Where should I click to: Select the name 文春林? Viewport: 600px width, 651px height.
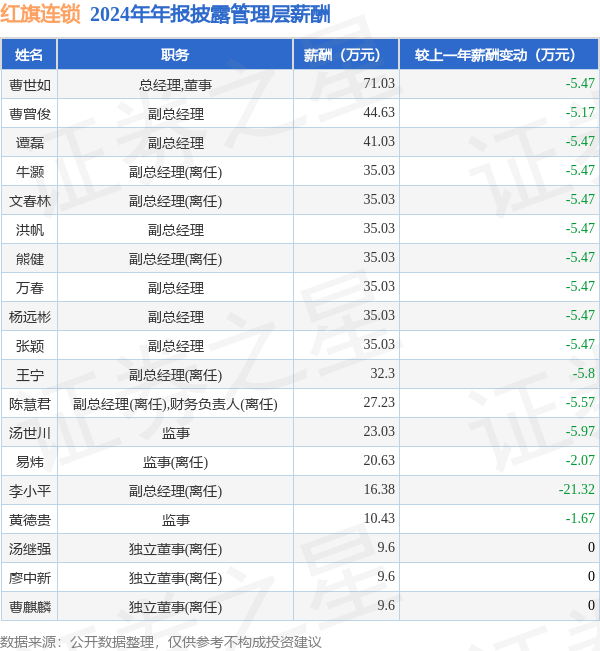point(30,201)
